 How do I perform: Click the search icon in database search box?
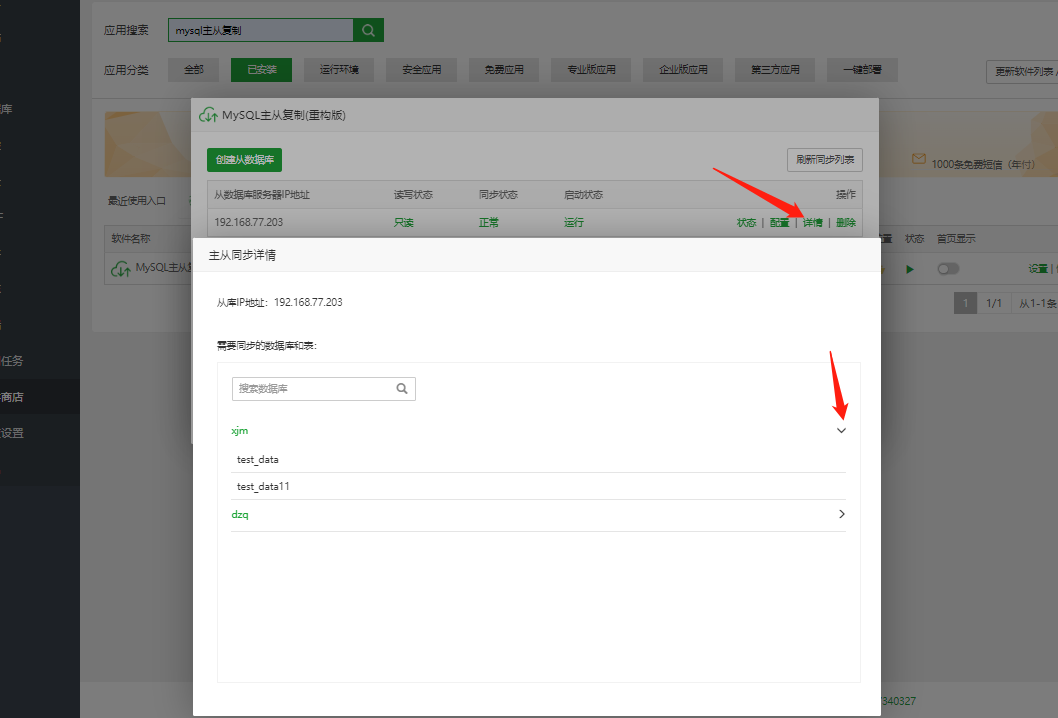pos(402,389)
